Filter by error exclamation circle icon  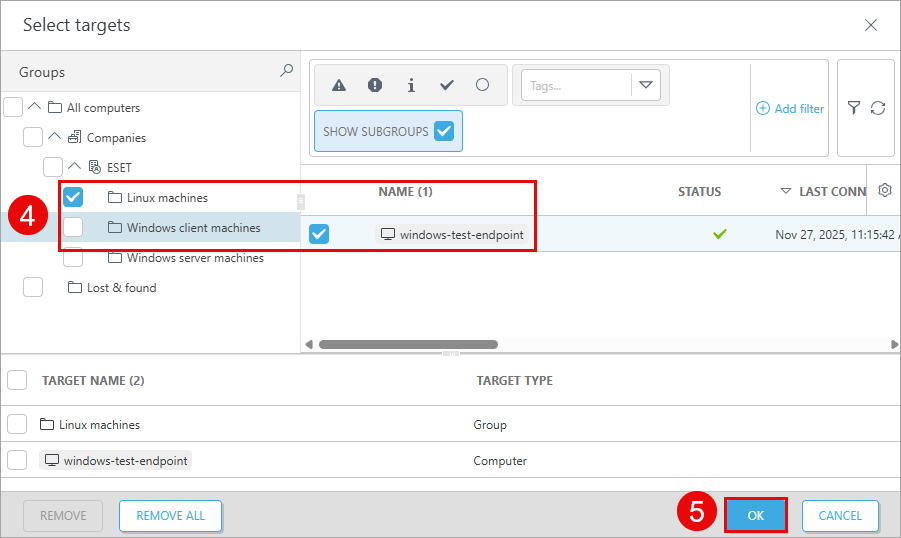[375, 85]
